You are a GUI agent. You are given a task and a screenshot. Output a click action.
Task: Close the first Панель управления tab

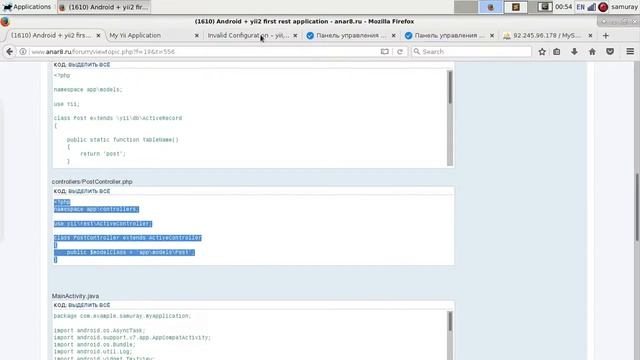(393, 36)
